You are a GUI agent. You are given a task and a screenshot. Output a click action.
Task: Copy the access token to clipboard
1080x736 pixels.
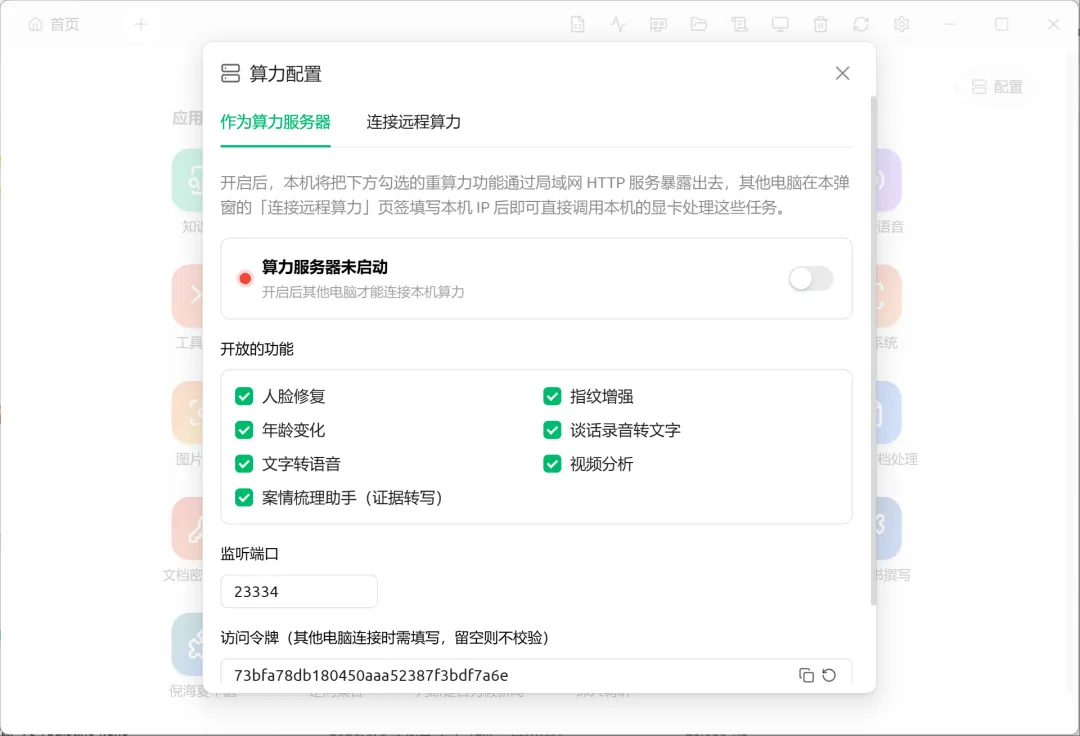coord(806,675)
